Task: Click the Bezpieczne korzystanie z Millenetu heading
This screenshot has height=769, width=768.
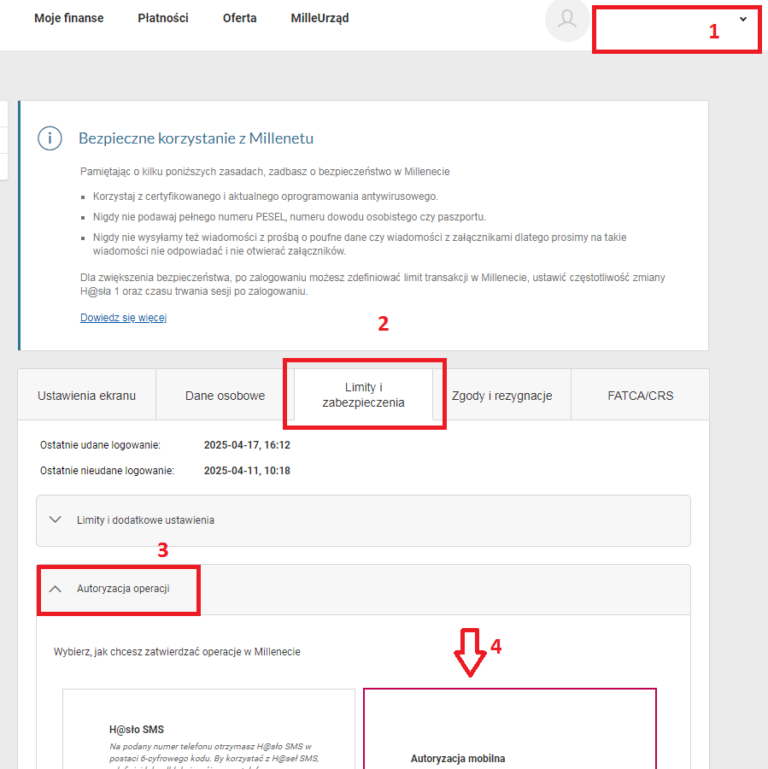Action: [196, 138]
